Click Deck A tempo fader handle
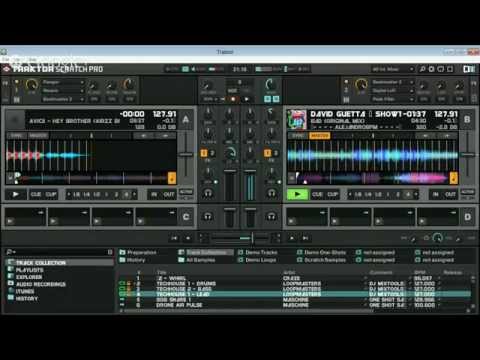 click(186, 155)
